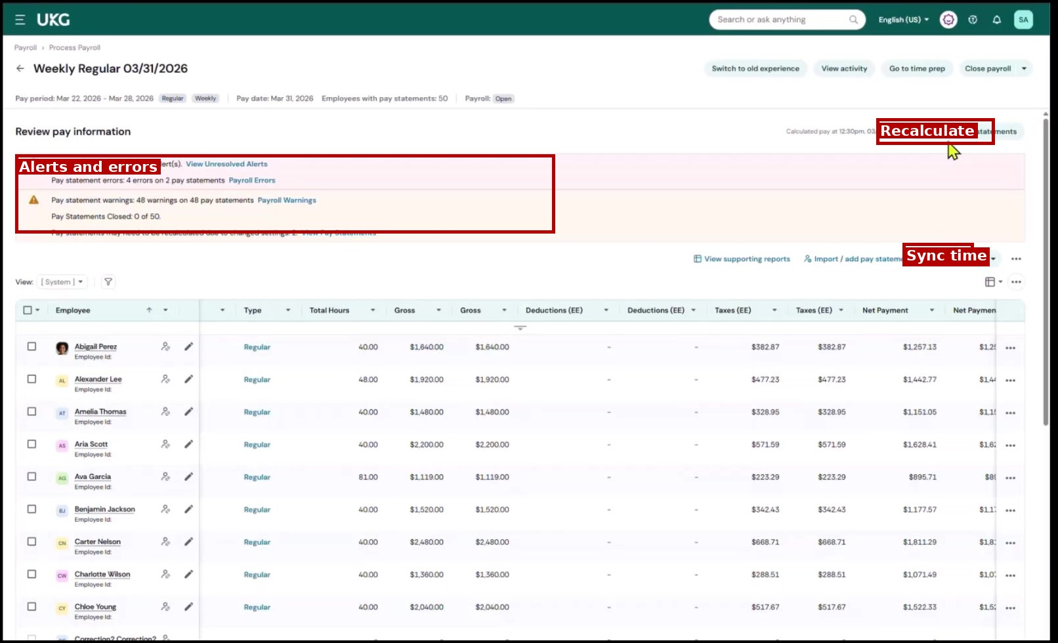Expand the select-all checkbox dropdown arrow
The width and height of the screenshot is (1058, 643).
coord(37,310)
